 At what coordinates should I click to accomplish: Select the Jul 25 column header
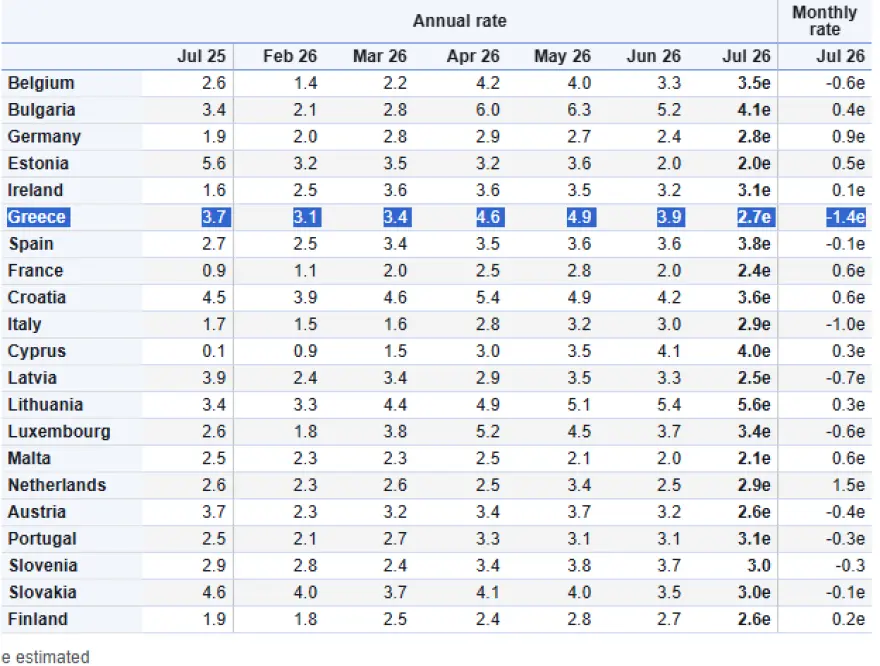[201, 56]
